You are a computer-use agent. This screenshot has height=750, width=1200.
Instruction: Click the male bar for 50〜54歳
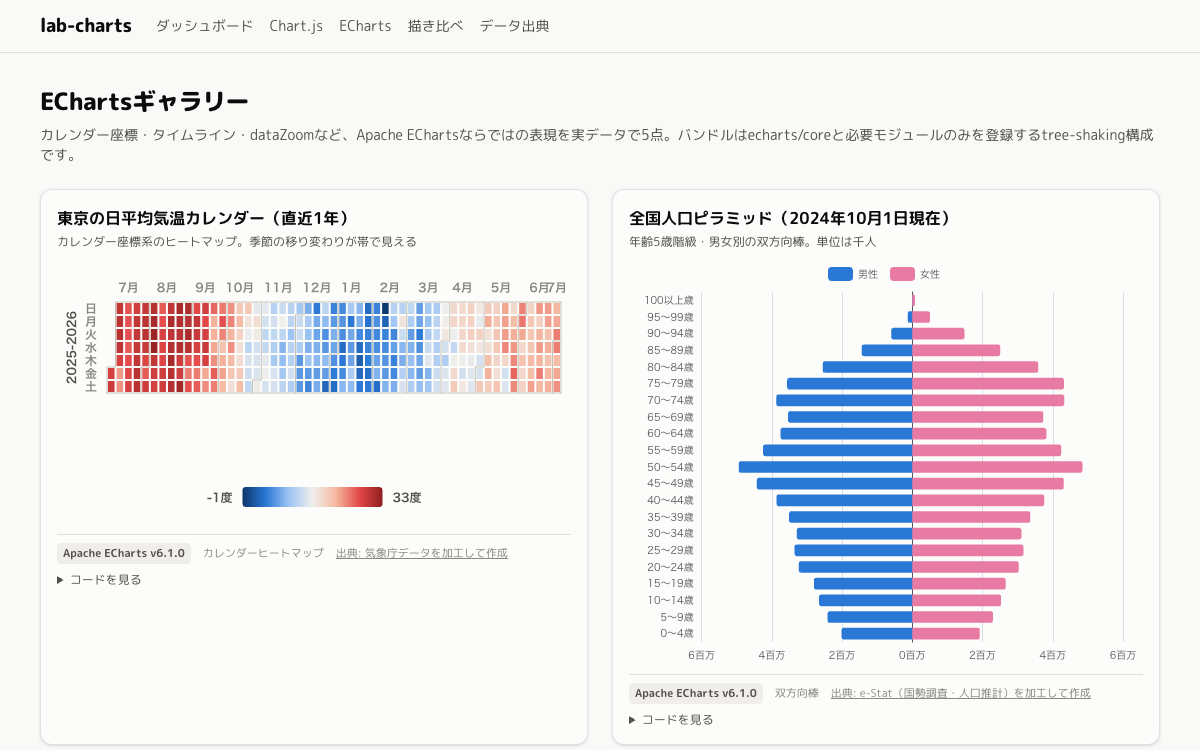pos(826,467)
